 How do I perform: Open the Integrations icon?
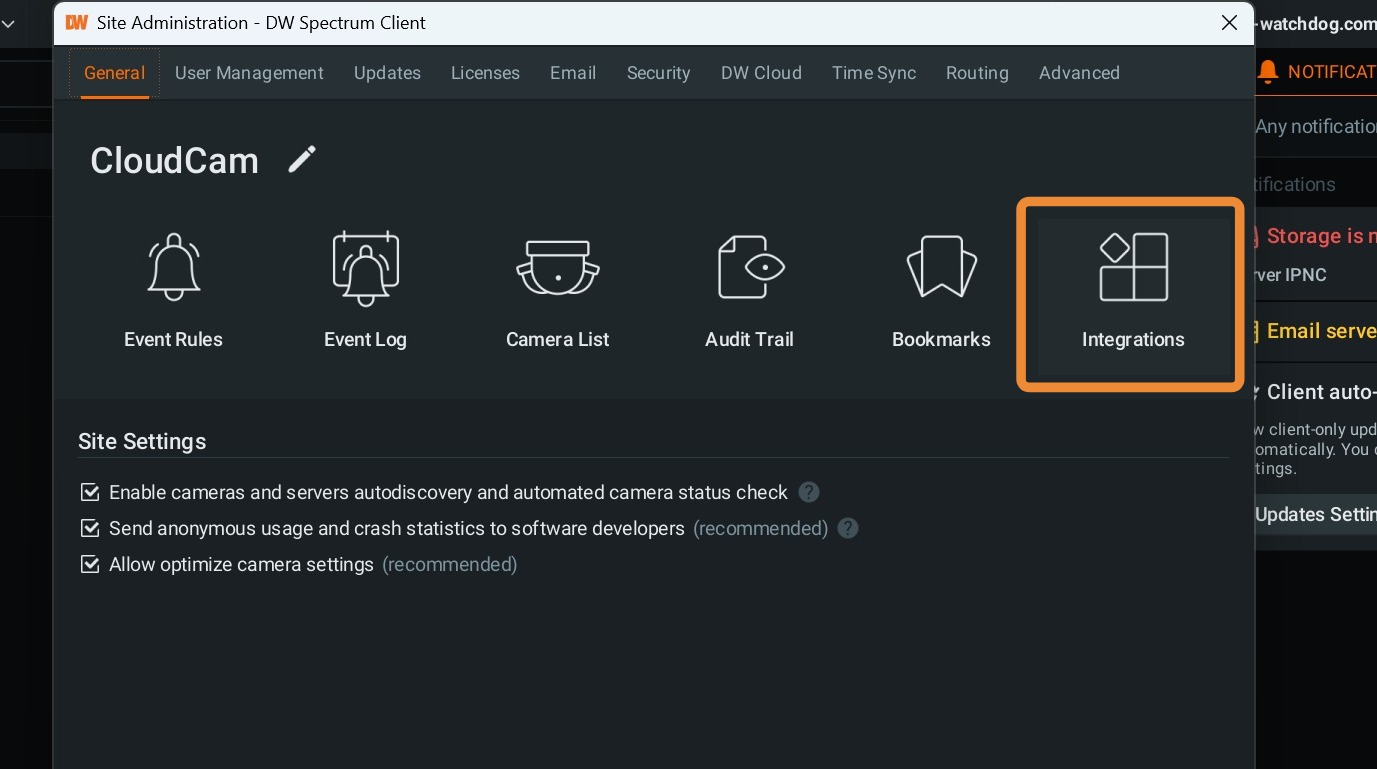tap(1133, 268)
